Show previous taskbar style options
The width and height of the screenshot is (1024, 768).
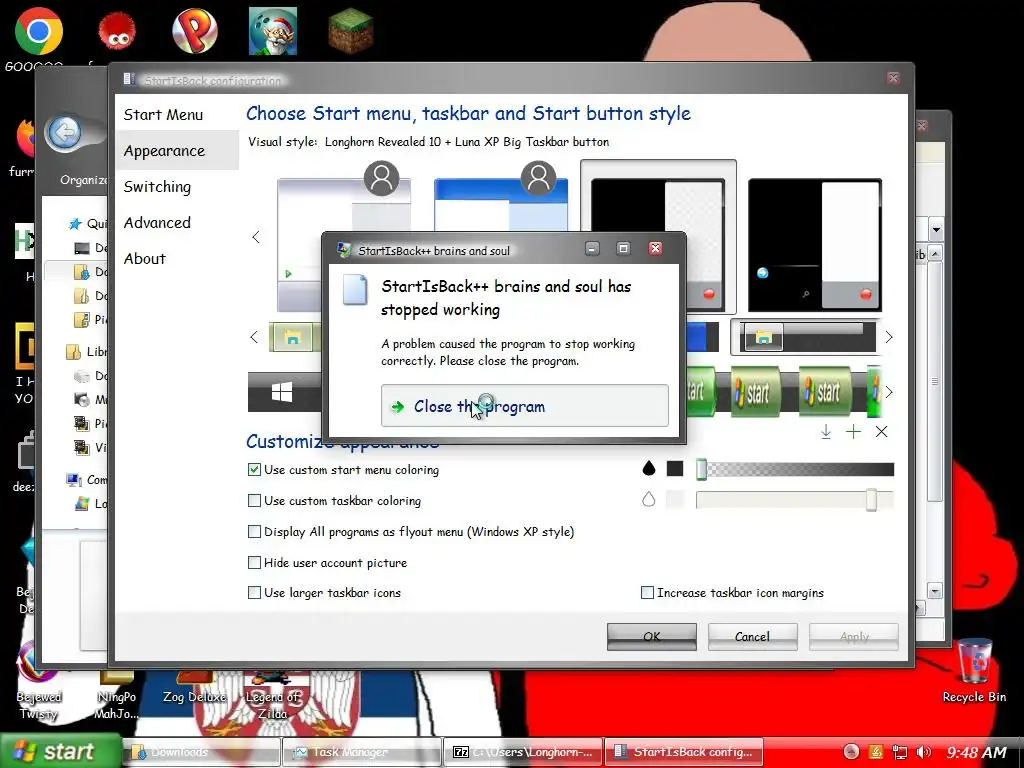coord(255,337)
